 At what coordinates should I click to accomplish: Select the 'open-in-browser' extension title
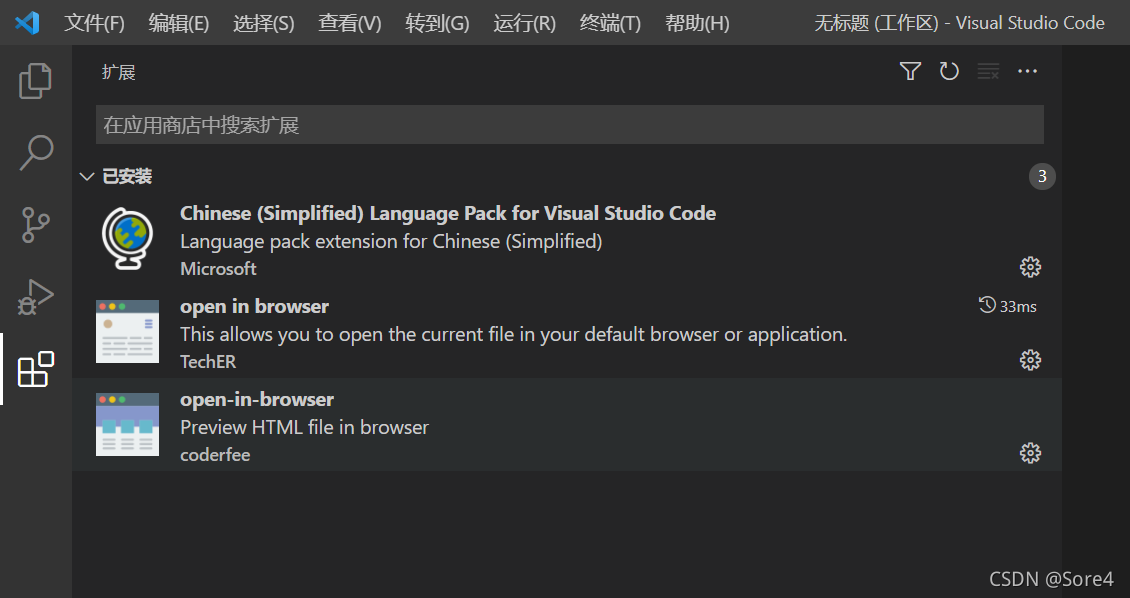coord(257,399)
